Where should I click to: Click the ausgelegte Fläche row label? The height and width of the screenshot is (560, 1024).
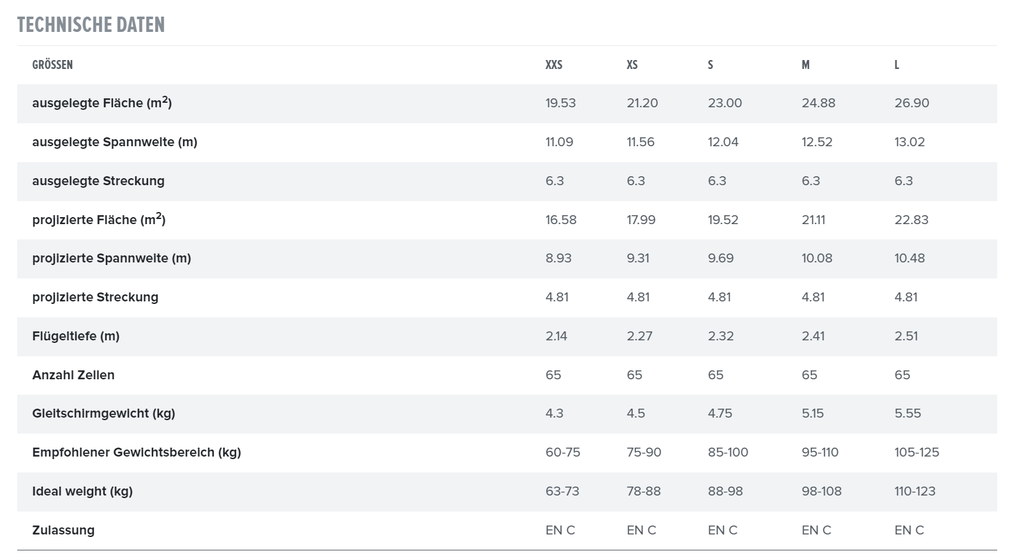(x=102, y=102)
